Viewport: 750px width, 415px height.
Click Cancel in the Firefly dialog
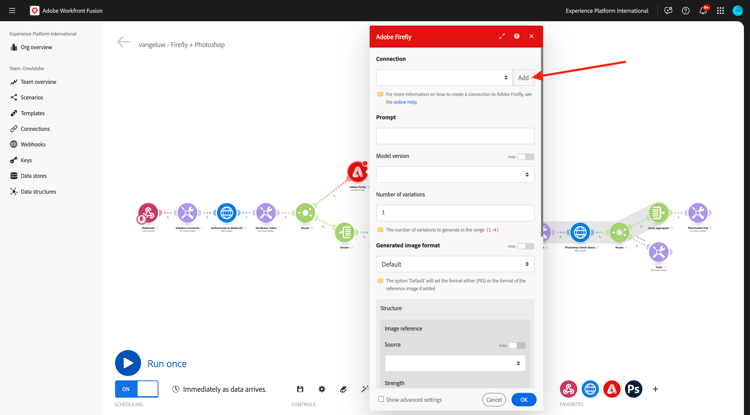[x=494, y=400]
